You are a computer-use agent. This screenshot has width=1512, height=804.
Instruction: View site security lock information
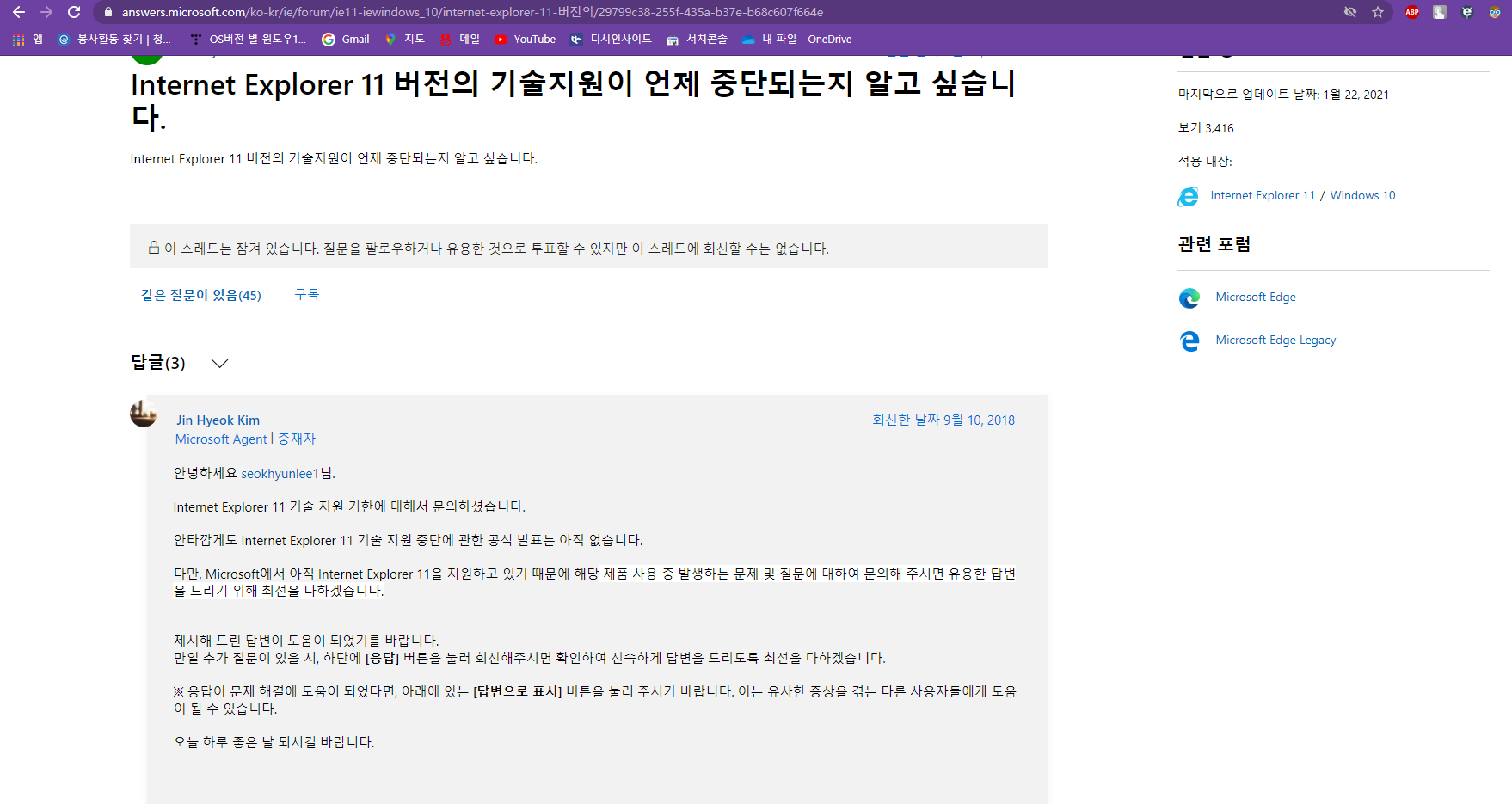[x=108, y=12]
